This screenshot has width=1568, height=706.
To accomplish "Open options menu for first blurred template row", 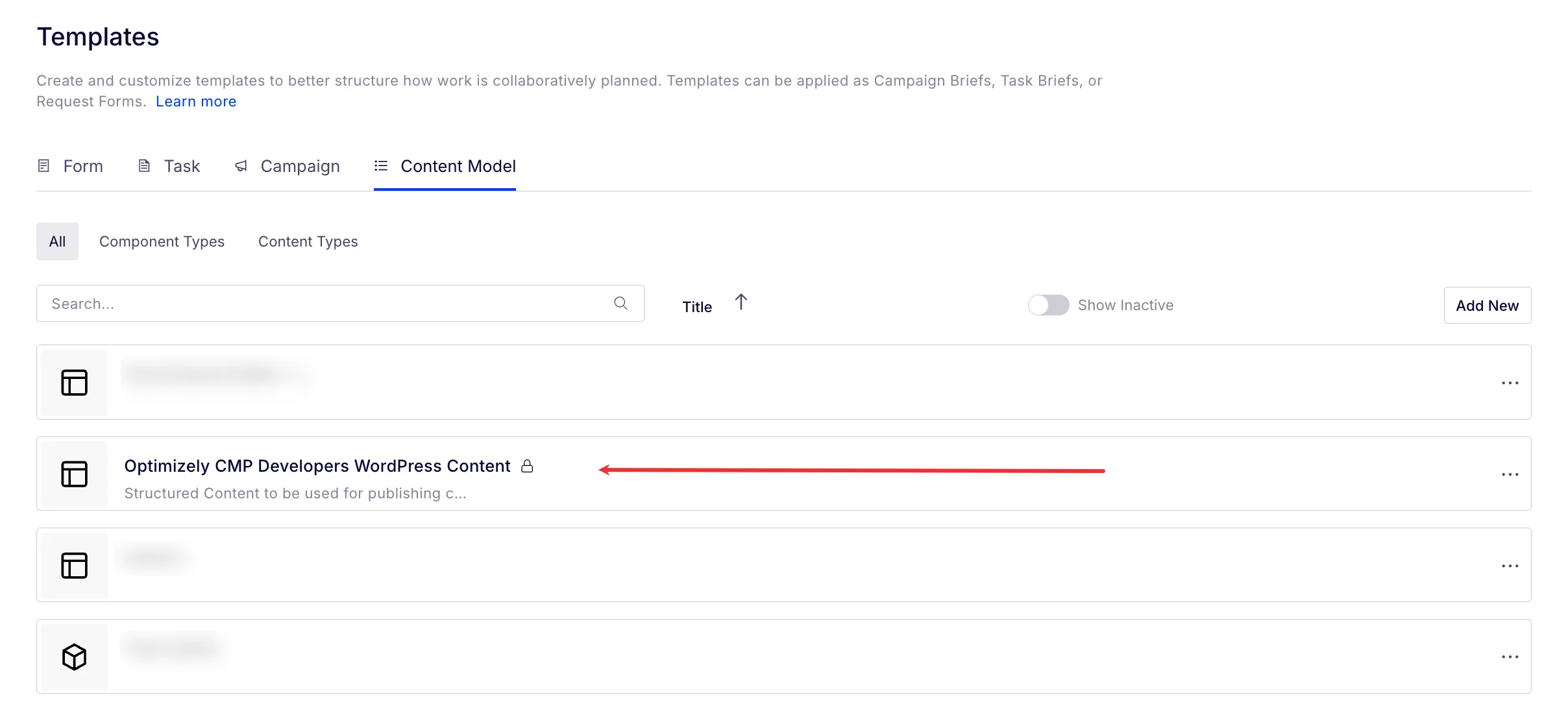I will (1510, 383).
